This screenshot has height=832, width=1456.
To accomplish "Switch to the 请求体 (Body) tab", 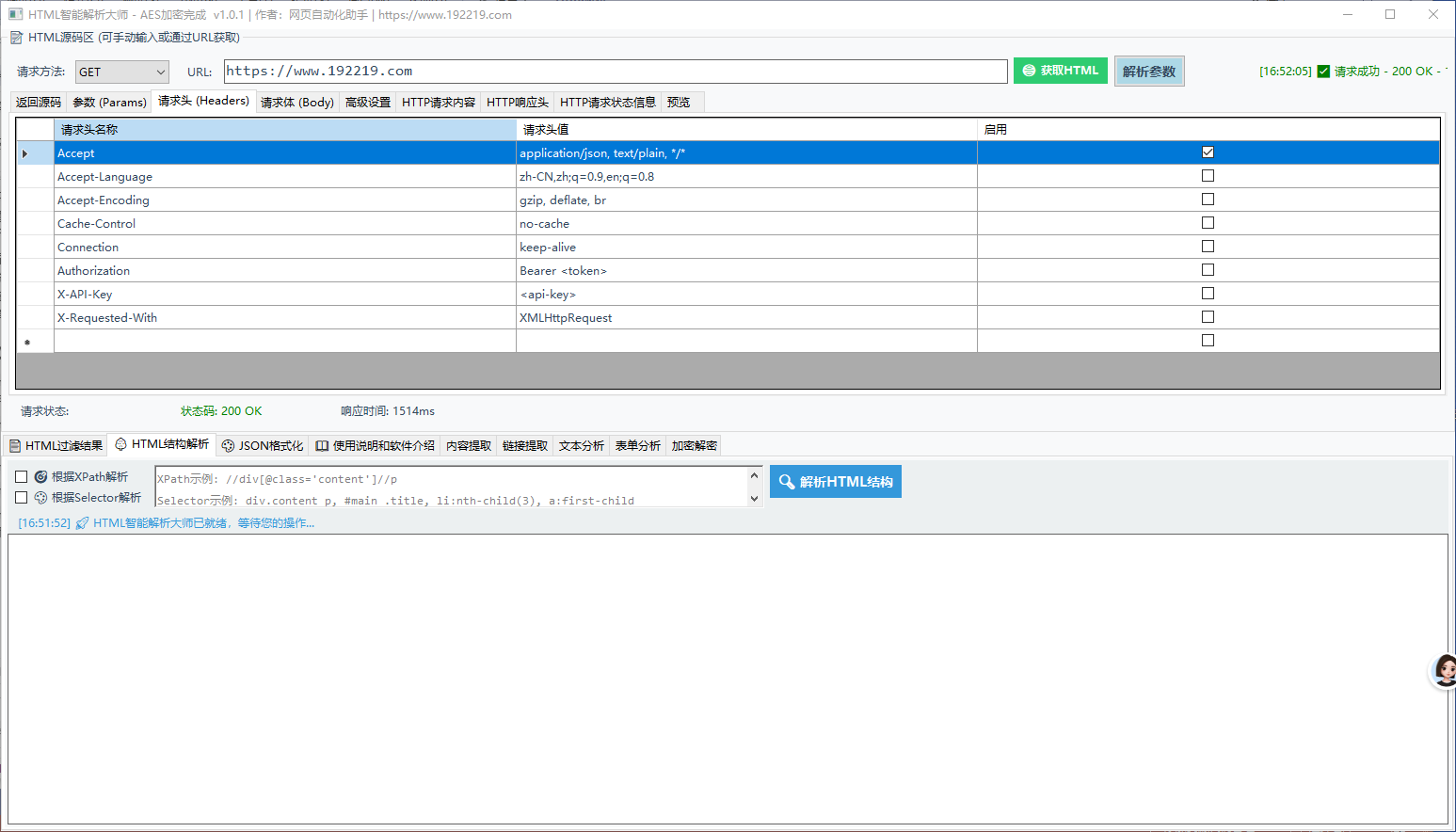I will click(296, 102).
